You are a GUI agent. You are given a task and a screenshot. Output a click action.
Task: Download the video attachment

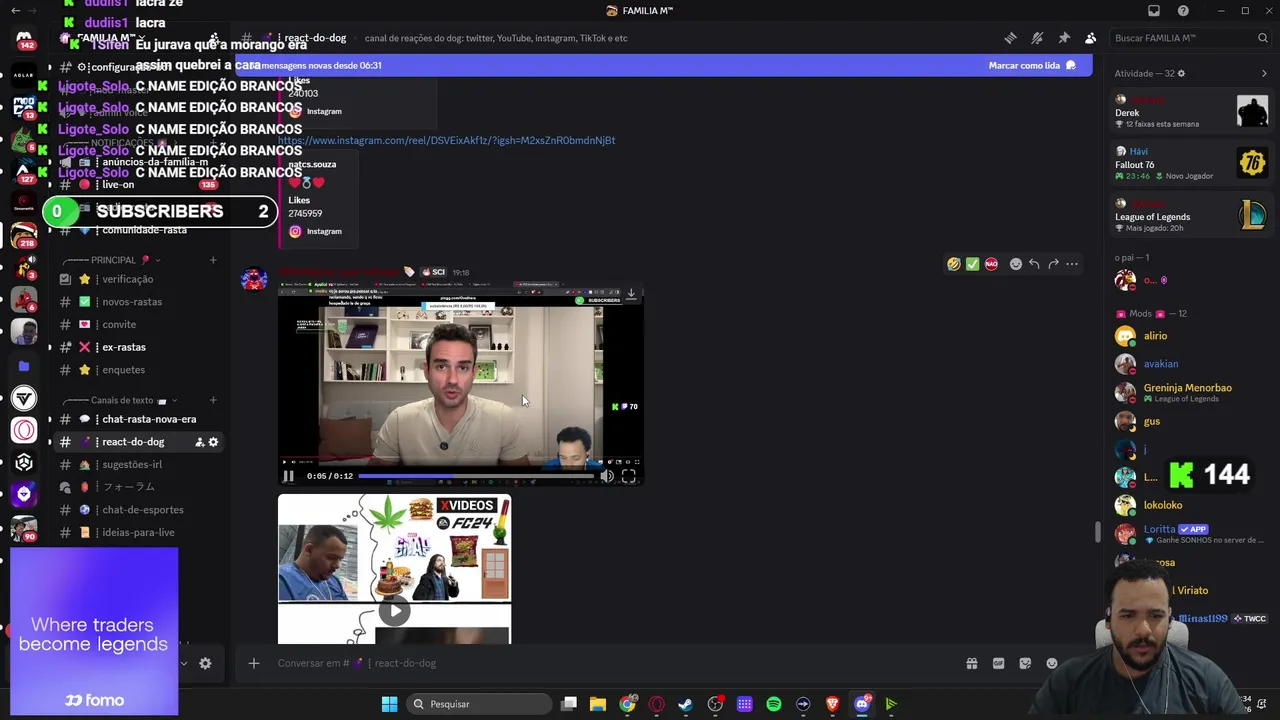[631, 293]
